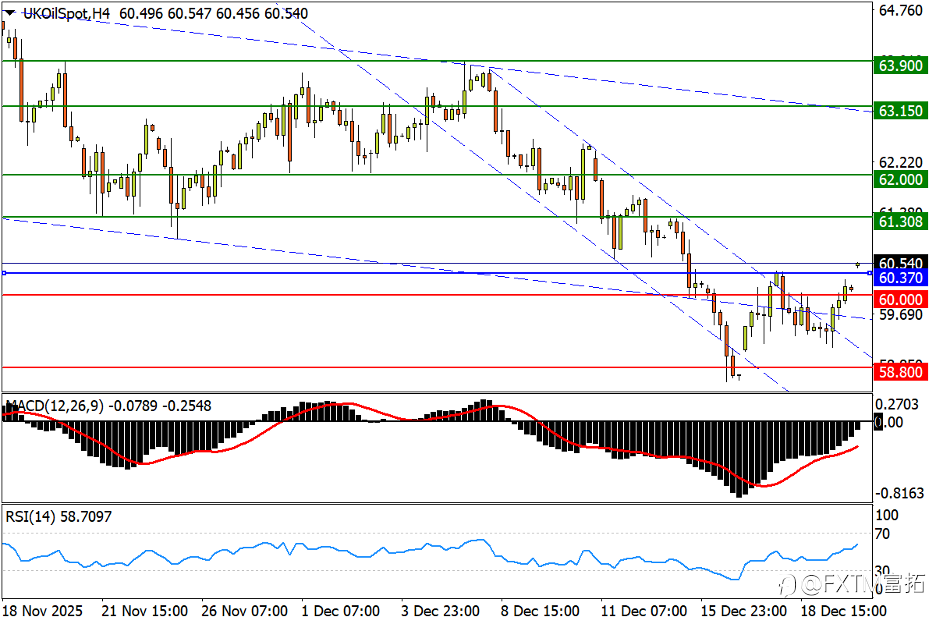Select the 64.760 value on price axis
Screen dimensions: 936x624
pos(901,11)
